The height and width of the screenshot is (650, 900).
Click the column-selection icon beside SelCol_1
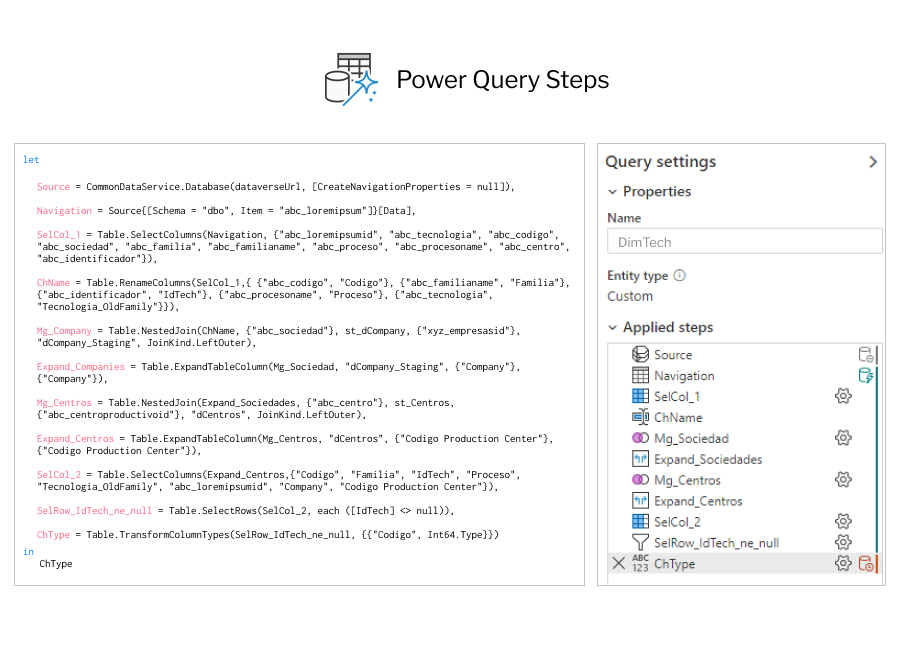640,396
